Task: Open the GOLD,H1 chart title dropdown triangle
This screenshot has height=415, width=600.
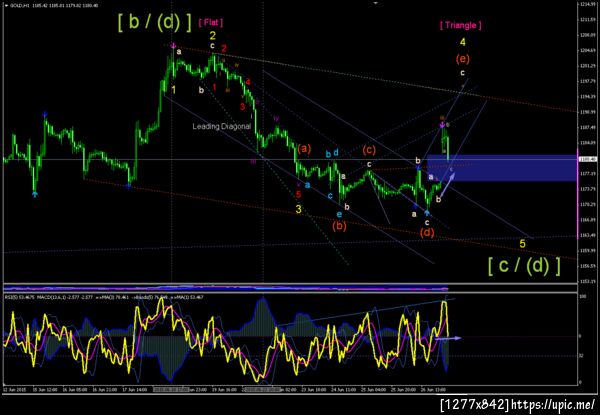Action: pos(6,5)
